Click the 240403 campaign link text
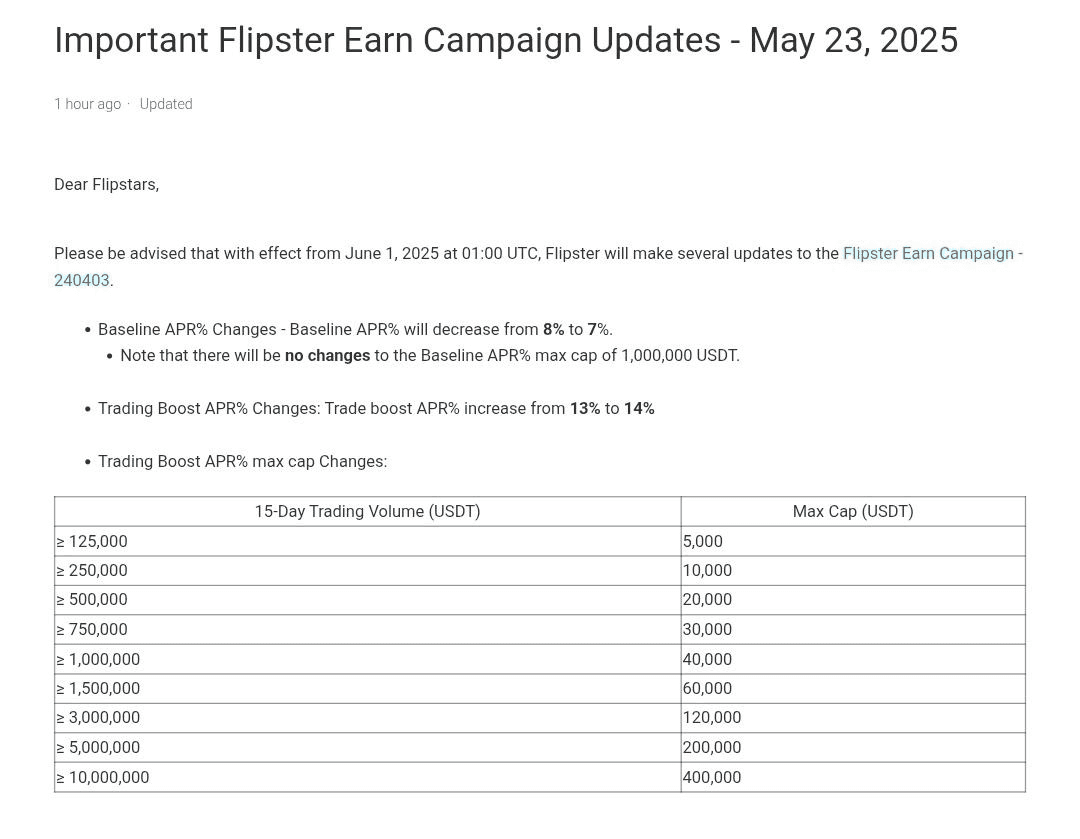The image size is (1080, 839). point(82,280)
